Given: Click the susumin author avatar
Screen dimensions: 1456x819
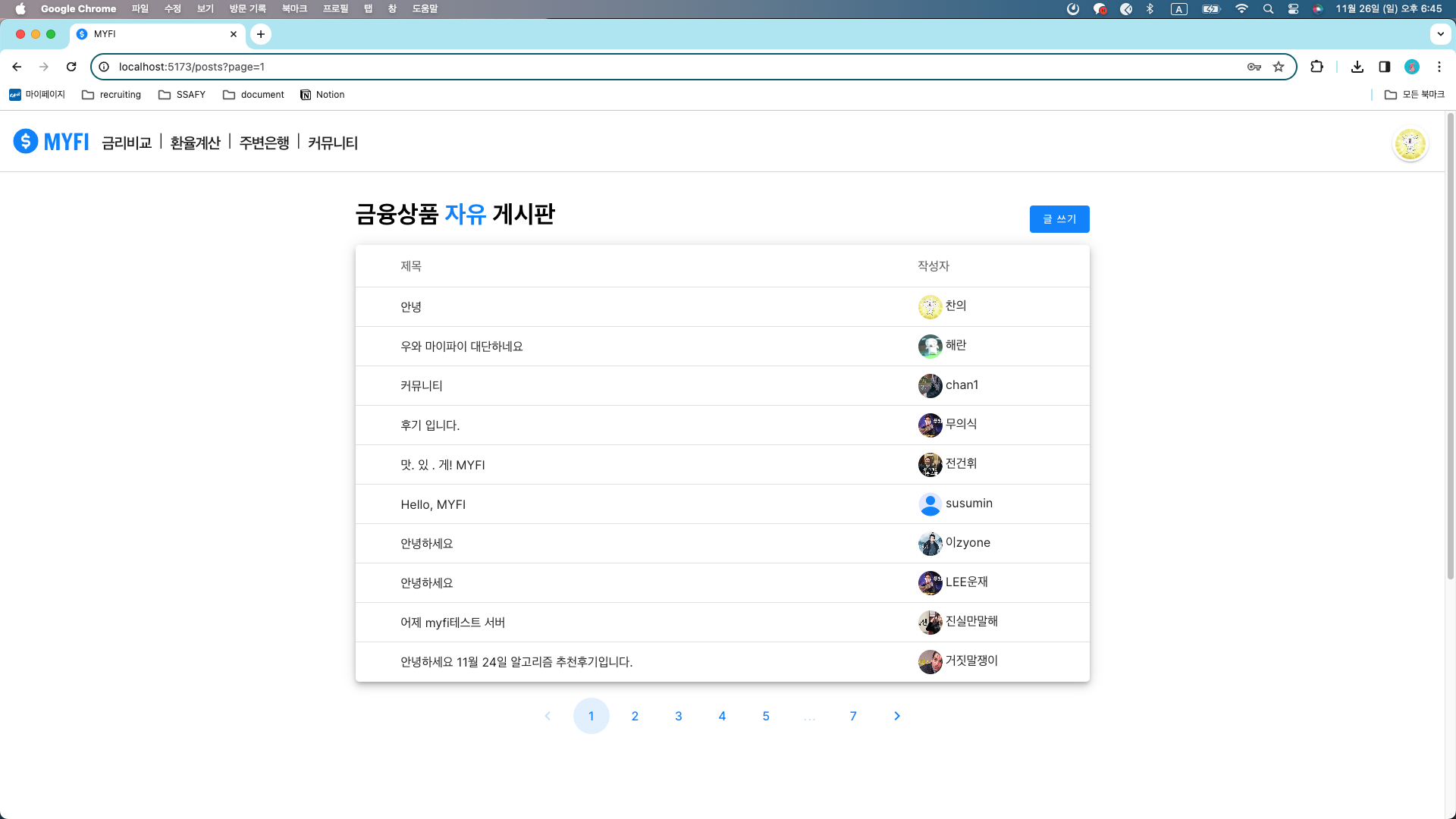Looking at the screenshot, I should (x=930, y=504).
